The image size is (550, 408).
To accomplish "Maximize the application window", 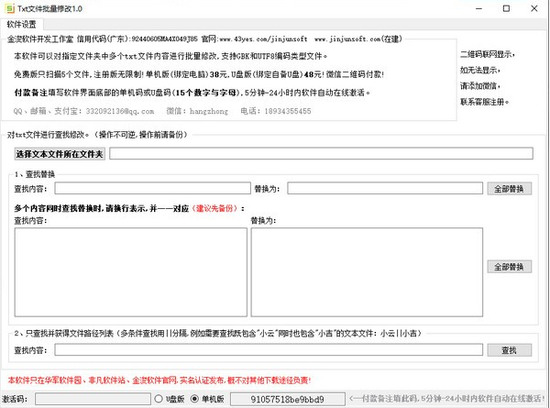I will point(507,8).
